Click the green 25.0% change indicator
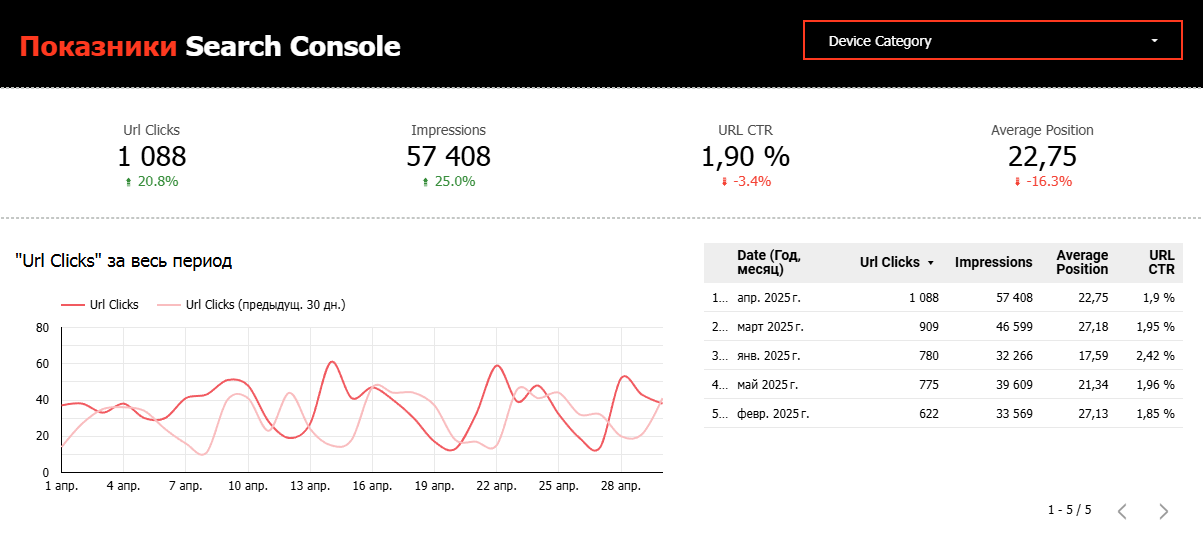 coord(448,181)
